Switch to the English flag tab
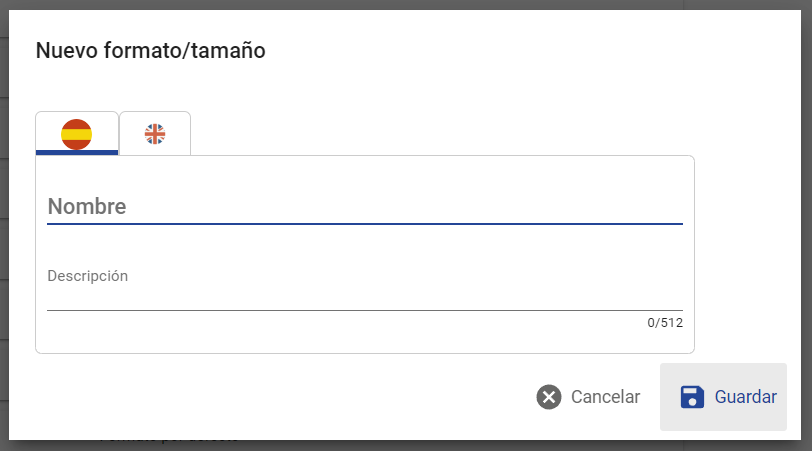812x451 pixels. [155, 133]
